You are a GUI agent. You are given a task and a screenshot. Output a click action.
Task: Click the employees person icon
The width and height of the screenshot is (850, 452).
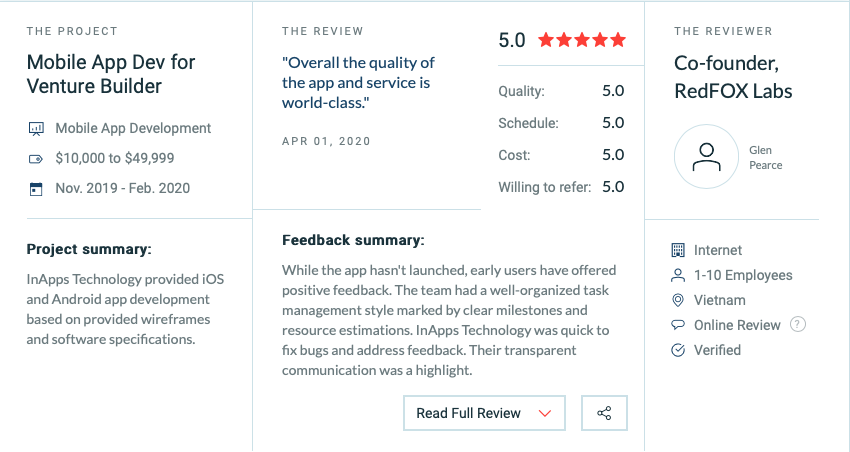click(x=678, y=275)
